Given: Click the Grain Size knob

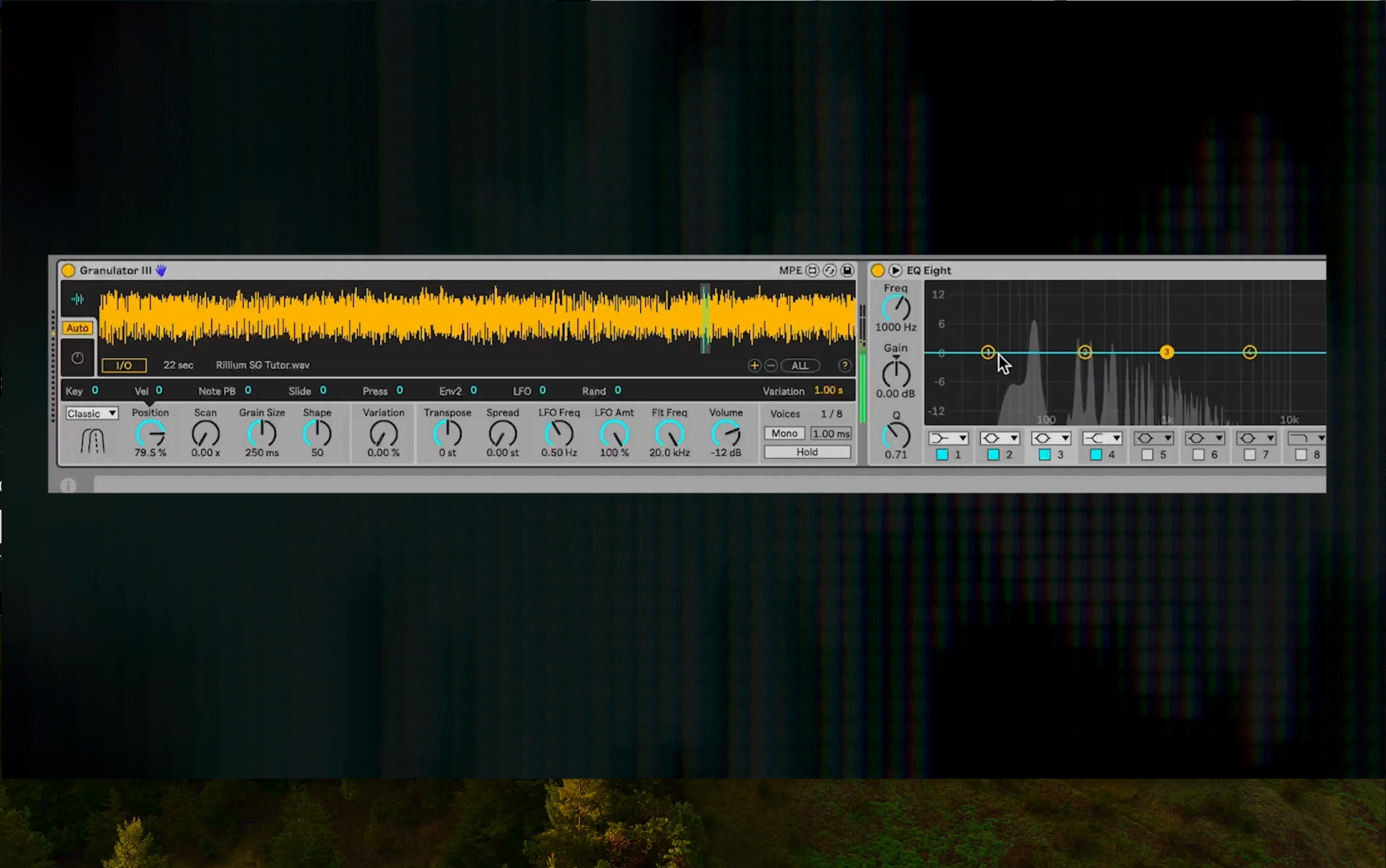Looking at the screenshot, I should pos(262,434).
